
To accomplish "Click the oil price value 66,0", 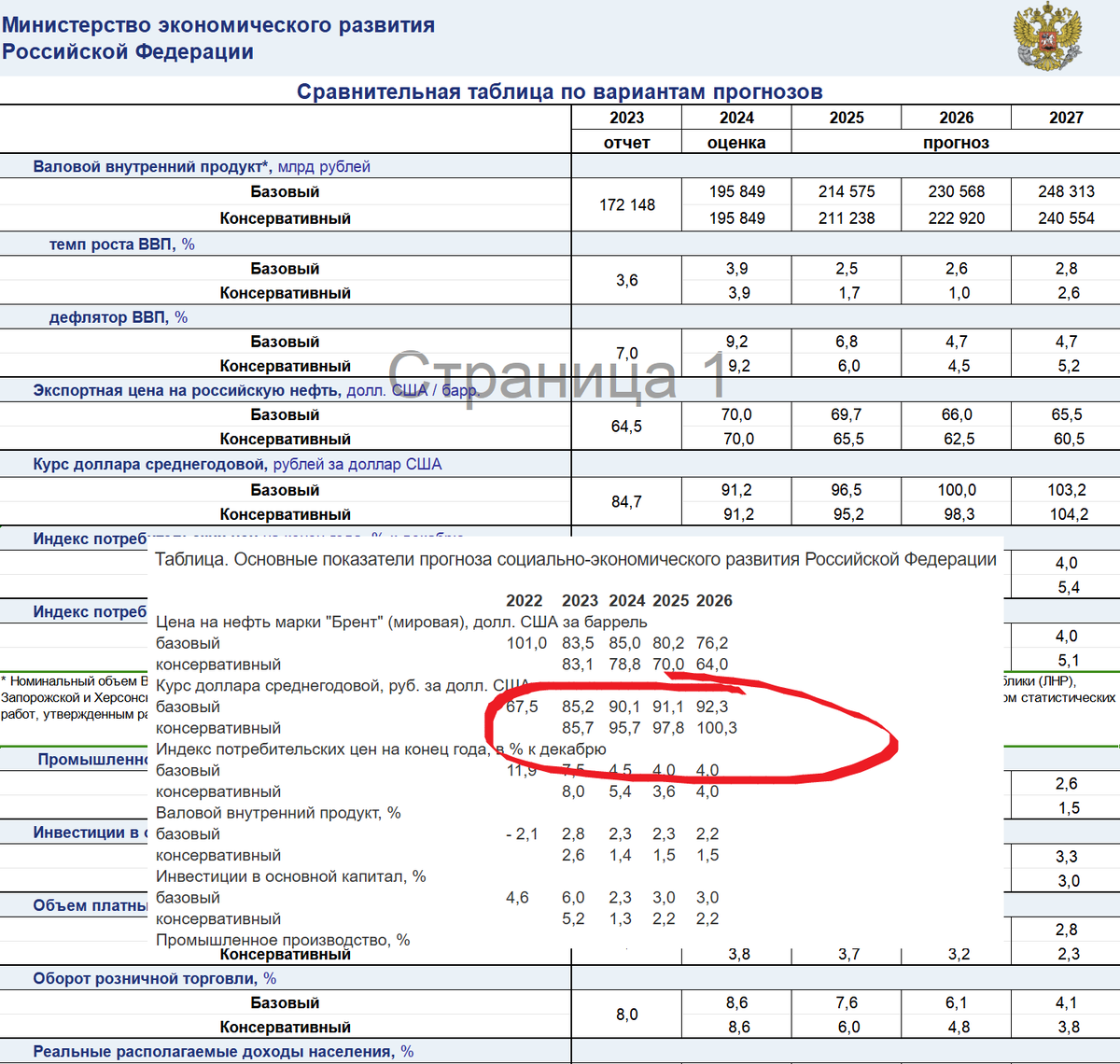I will pos(956,413).
